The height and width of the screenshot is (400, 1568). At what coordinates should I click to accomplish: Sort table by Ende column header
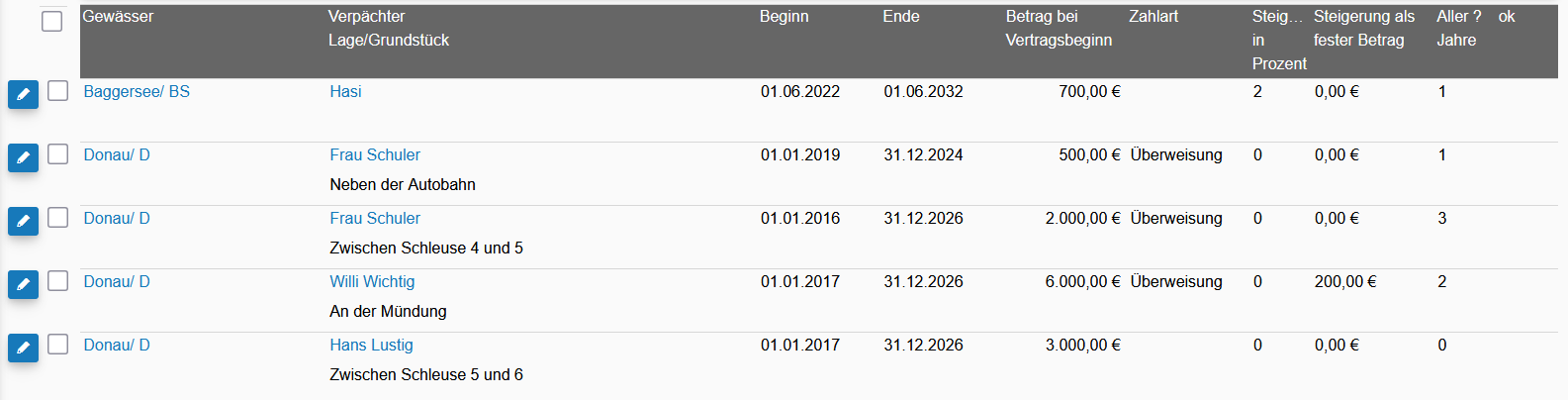click(900, 16)
